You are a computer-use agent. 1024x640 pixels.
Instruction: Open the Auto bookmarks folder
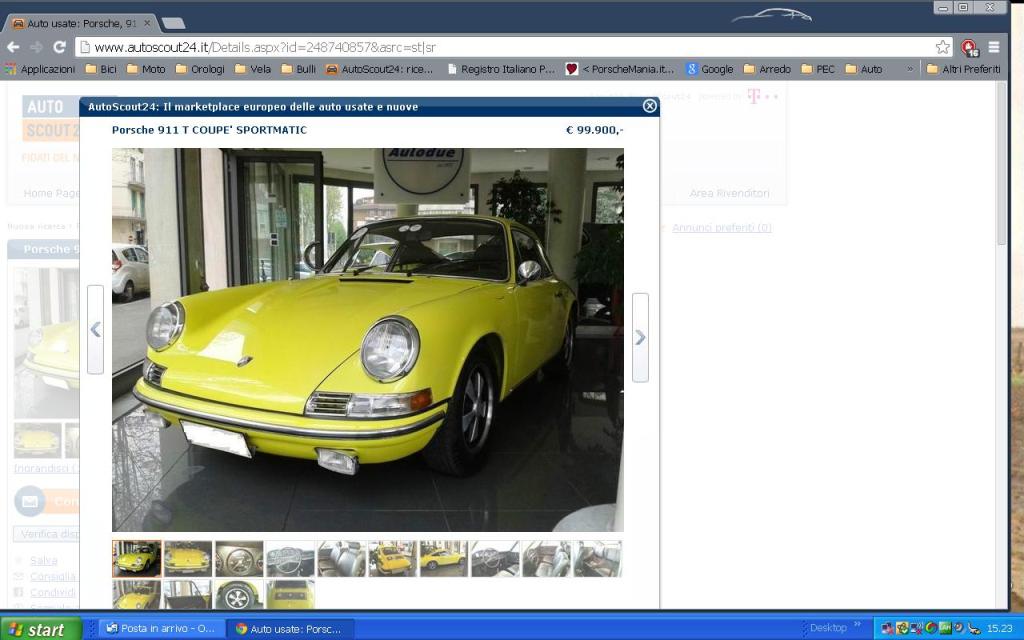863,69
